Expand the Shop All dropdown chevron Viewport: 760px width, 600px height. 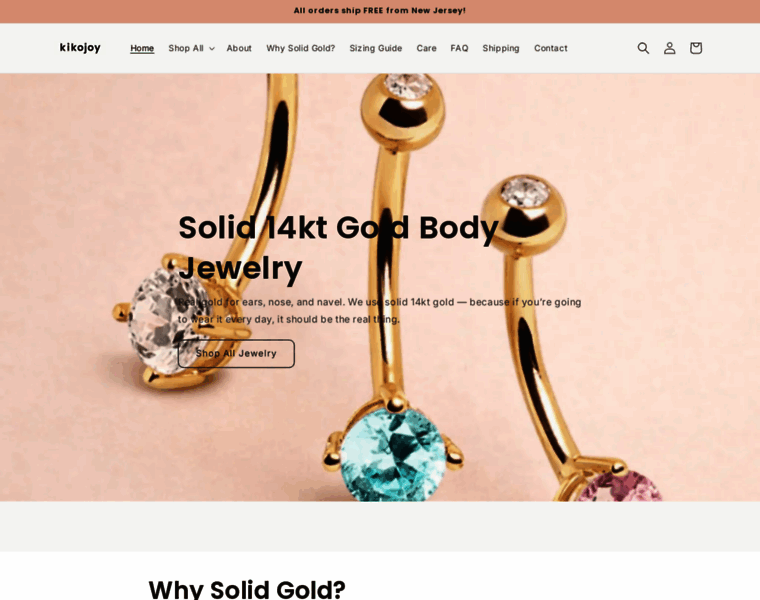212,48
